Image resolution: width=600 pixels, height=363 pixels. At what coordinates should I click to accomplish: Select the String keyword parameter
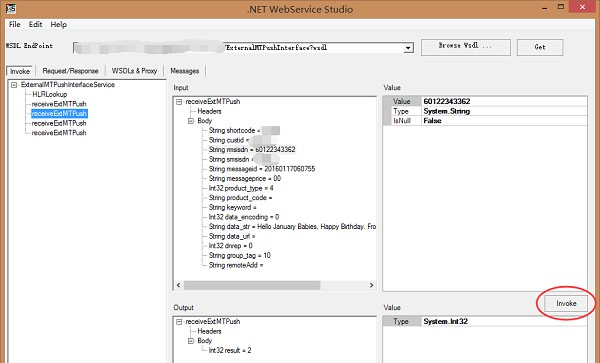pyautogui.click(x=233, y=207)
